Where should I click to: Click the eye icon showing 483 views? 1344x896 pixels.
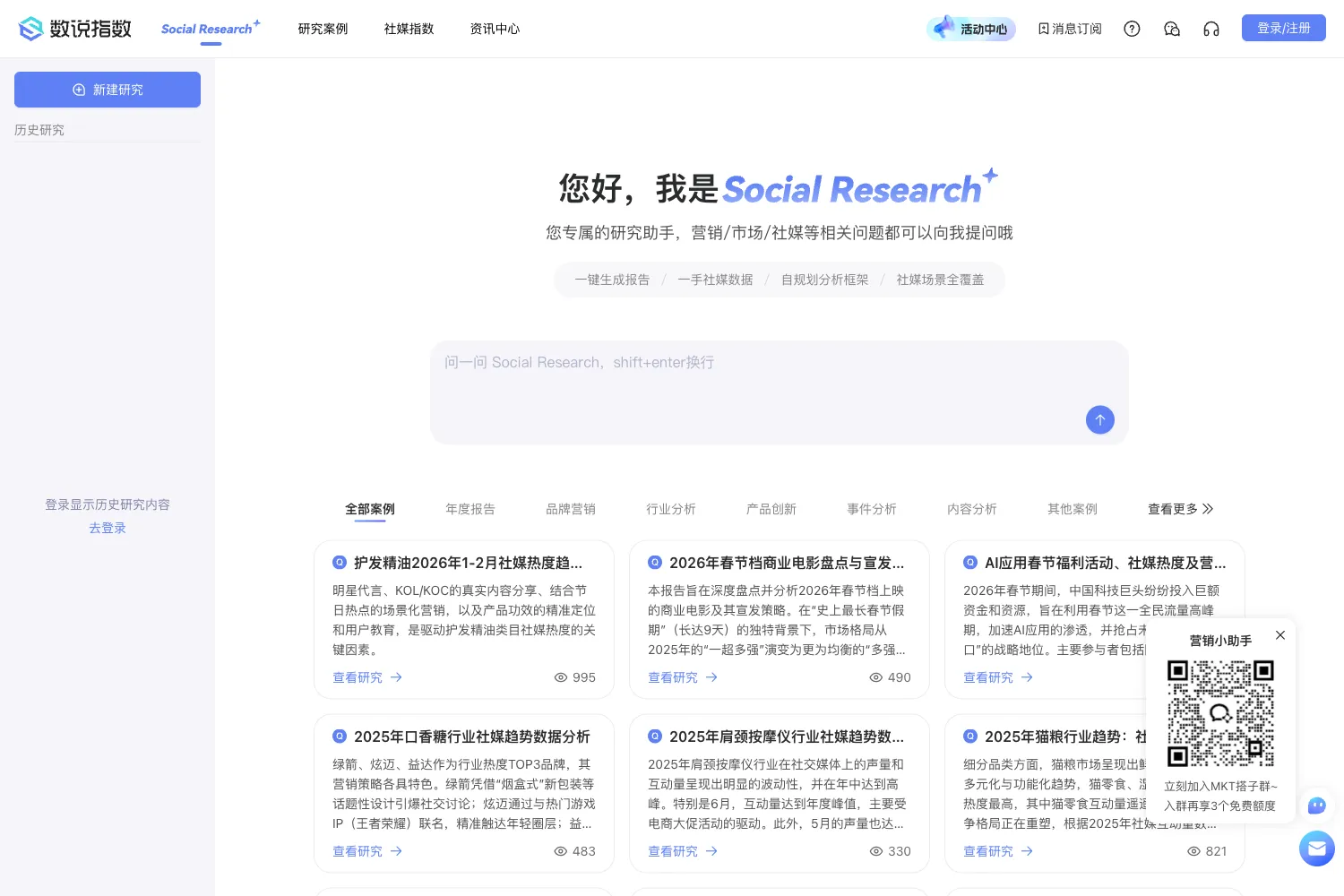click(x=561, y=851)
